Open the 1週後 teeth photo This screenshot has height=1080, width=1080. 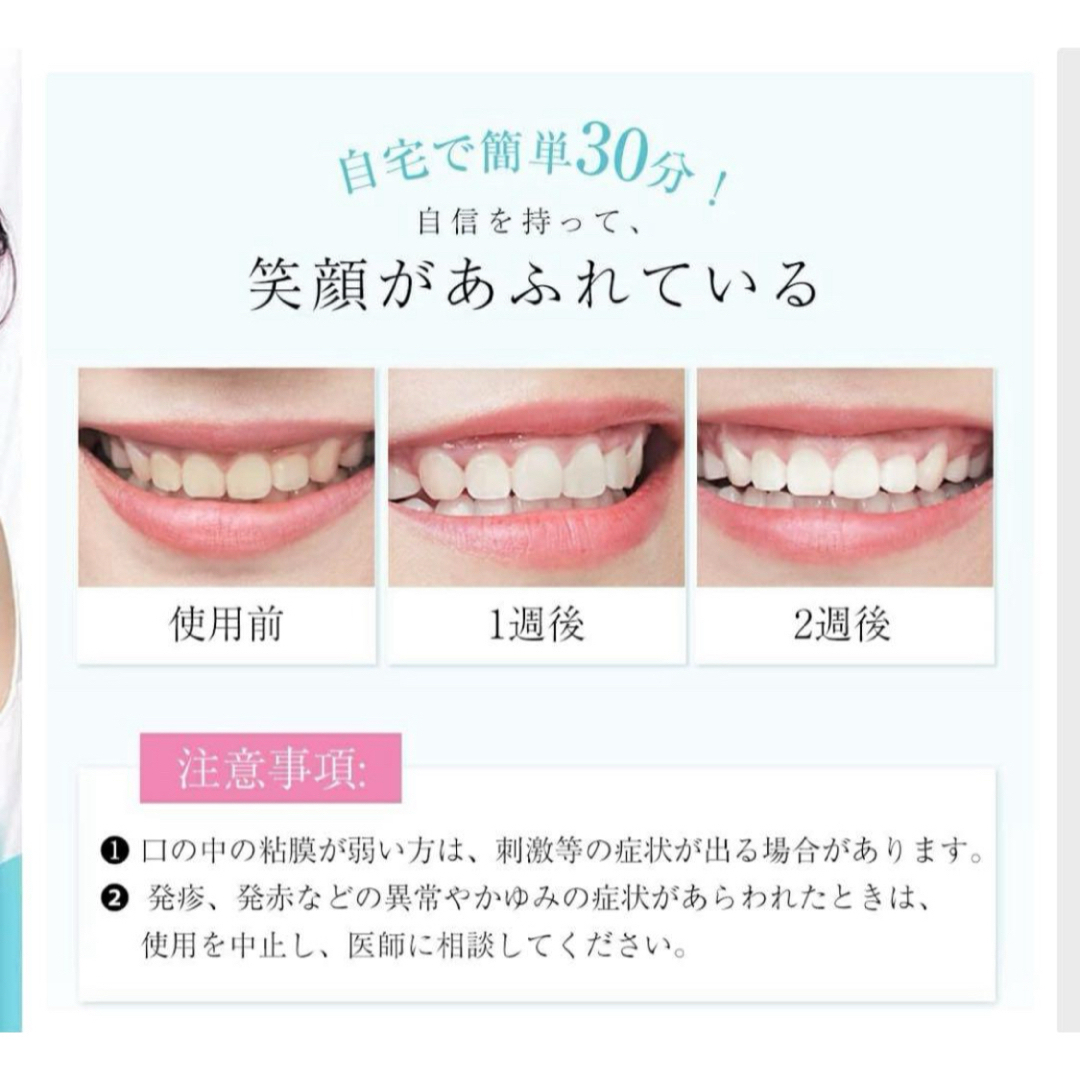(537, 477)
